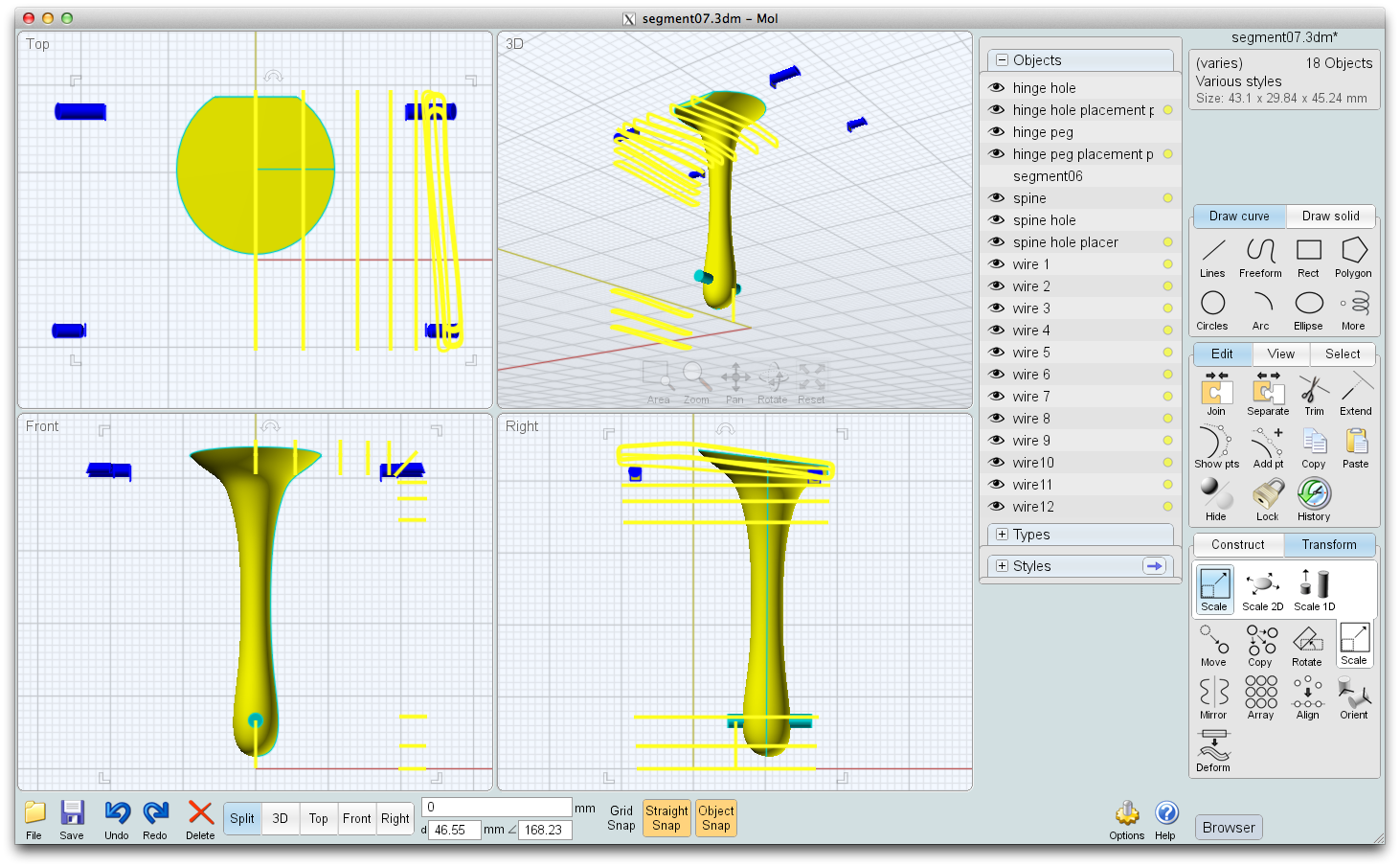Open the History tool

click(x=1314, y=500)
